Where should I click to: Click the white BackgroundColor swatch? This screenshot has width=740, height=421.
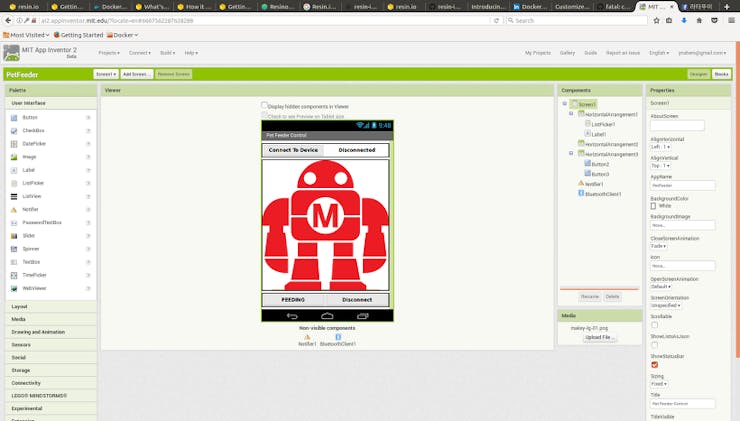click(x=653, y=206)
